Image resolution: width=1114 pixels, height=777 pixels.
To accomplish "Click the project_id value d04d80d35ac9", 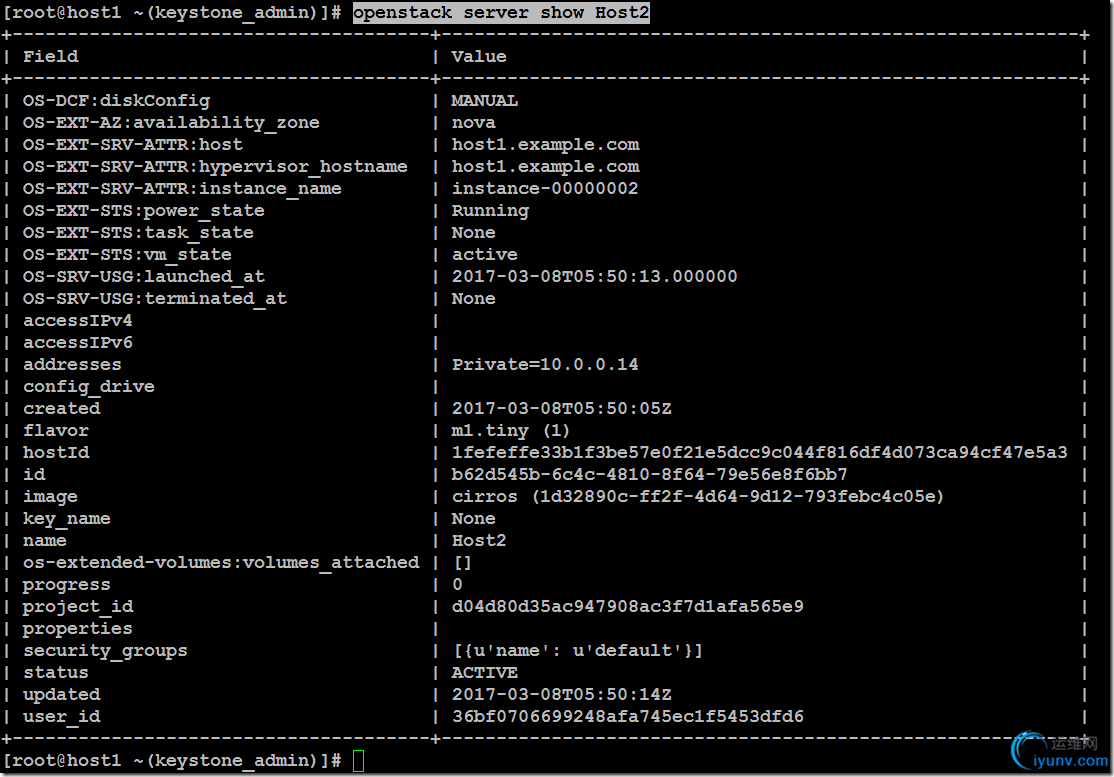I will click(627, 606).
